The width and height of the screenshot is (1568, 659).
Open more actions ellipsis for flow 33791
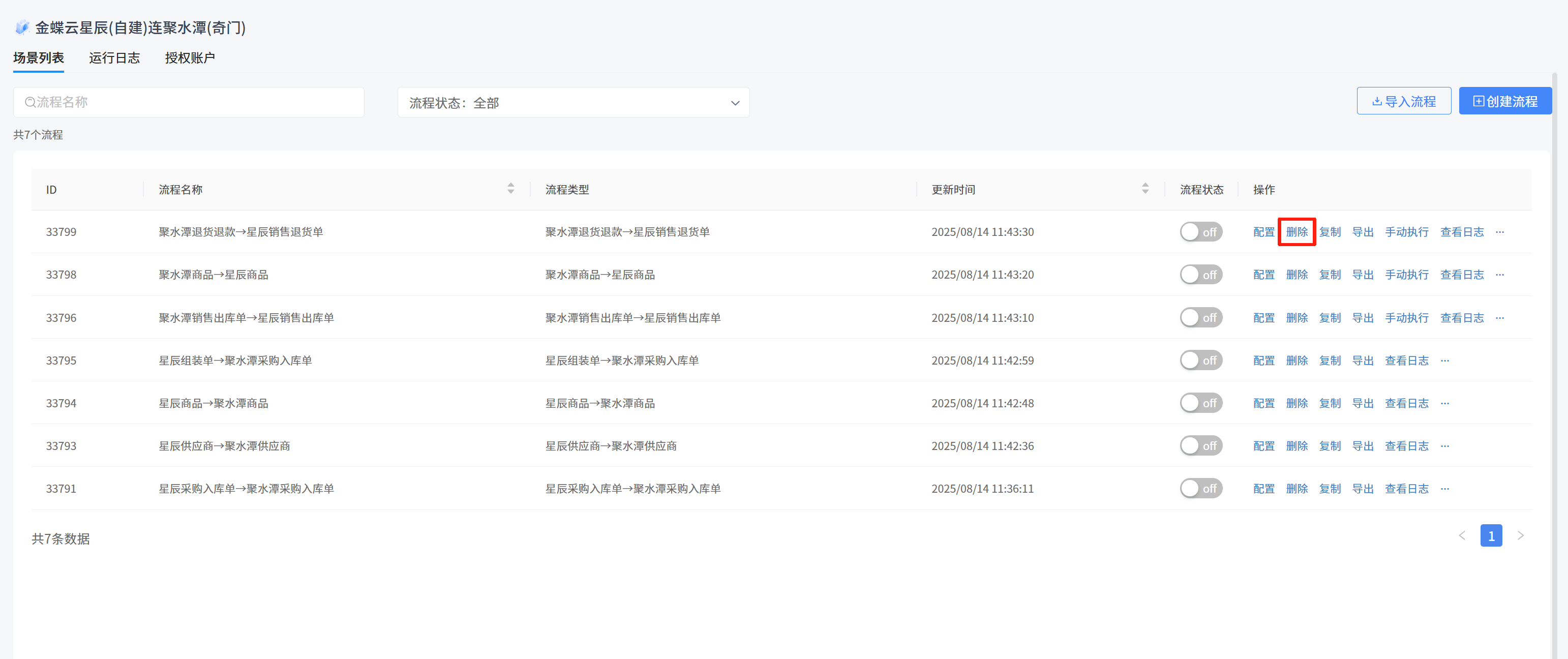point(1444,489)
